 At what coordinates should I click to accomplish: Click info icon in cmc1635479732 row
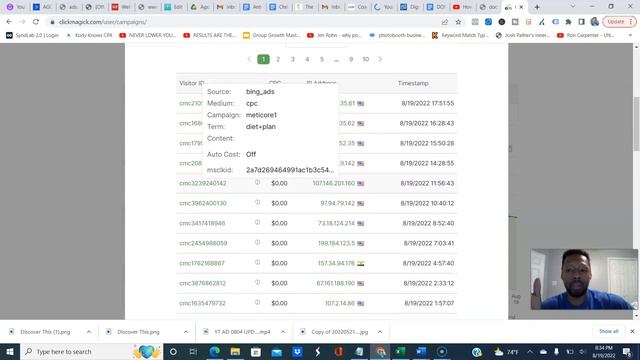pyautogui.click(x=258, y=302)
